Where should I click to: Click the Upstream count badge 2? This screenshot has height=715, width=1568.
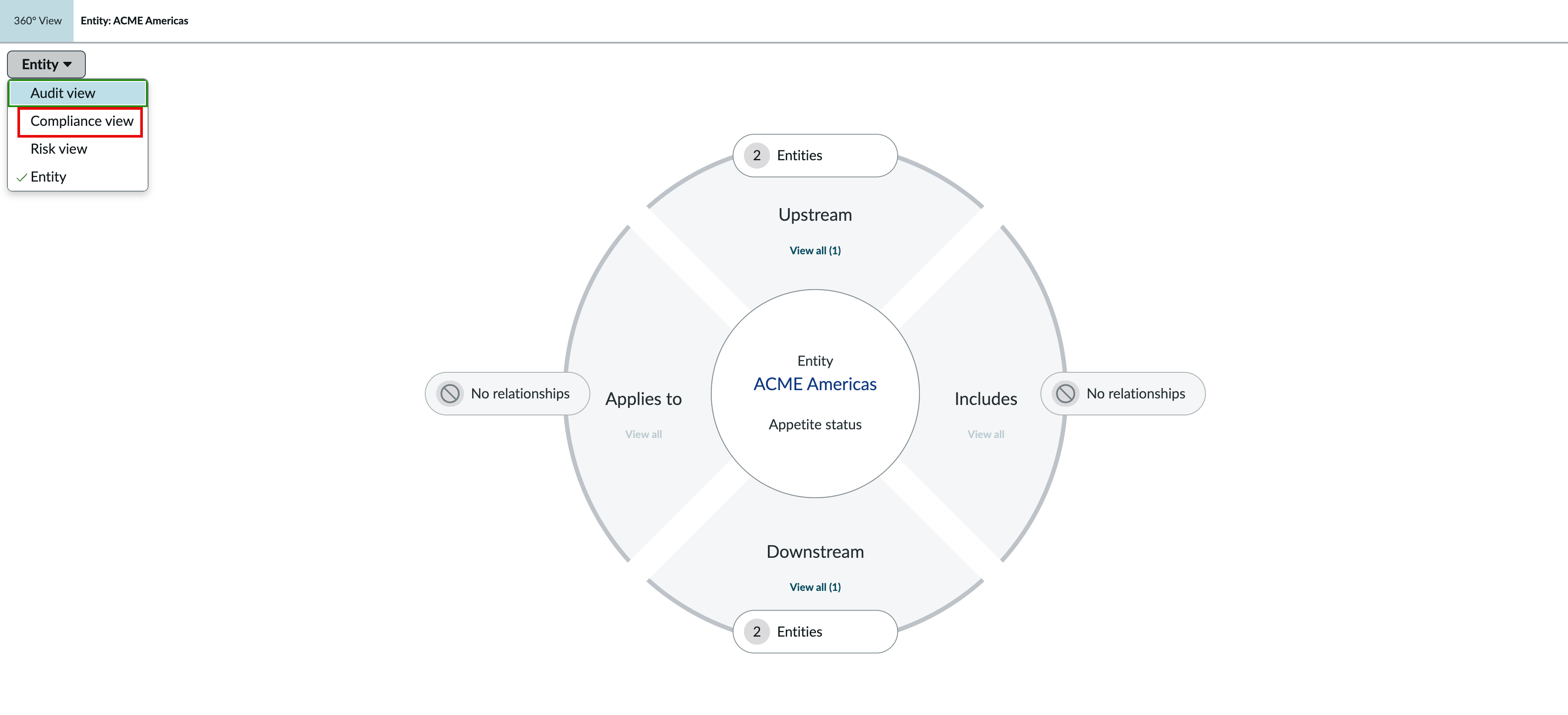(757, 156)
